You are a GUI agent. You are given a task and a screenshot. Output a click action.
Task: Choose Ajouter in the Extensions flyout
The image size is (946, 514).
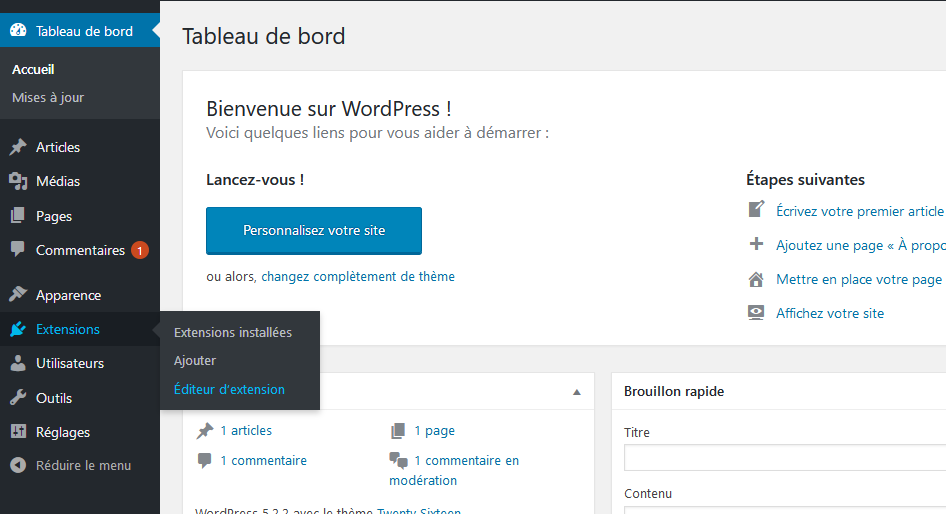pos(195,361)
